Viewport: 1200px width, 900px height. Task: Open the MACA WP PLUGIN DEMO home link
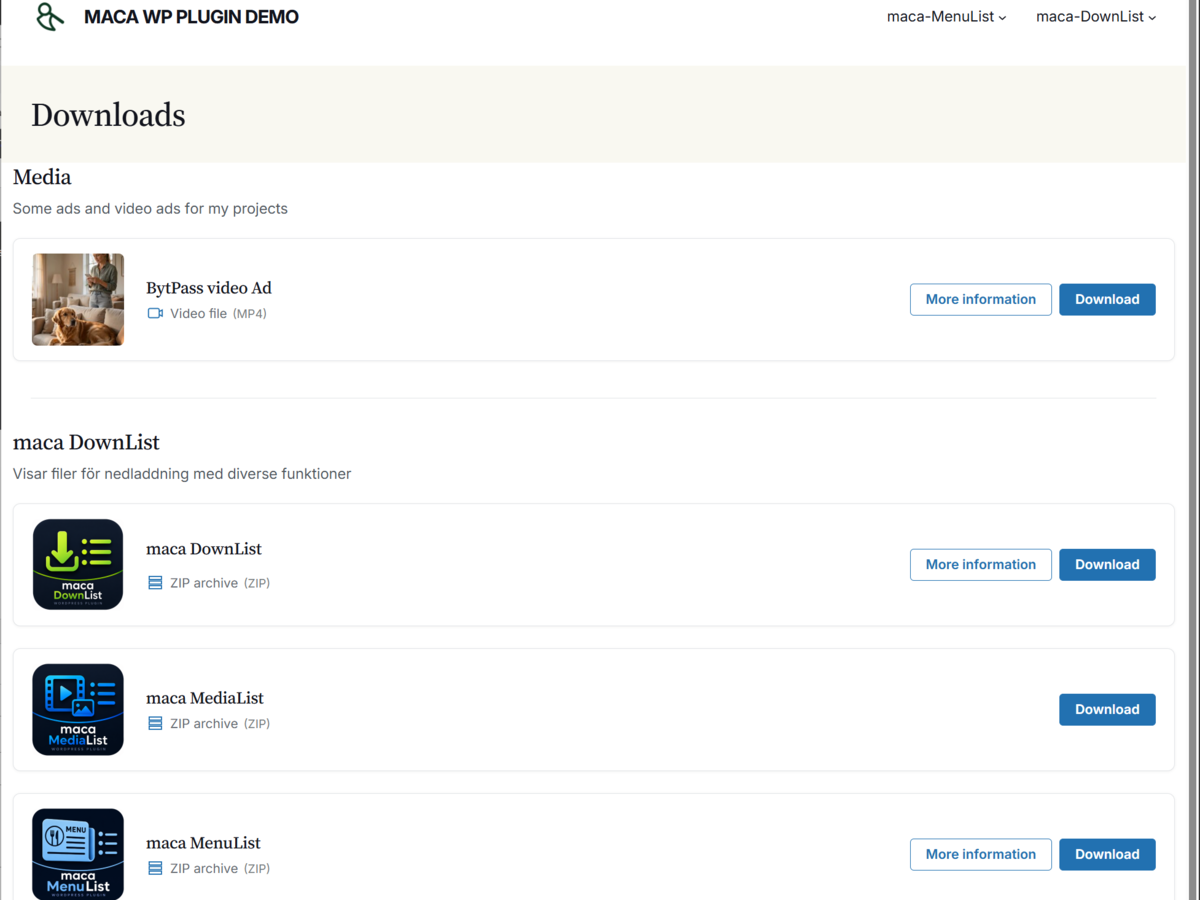[191, 17]
